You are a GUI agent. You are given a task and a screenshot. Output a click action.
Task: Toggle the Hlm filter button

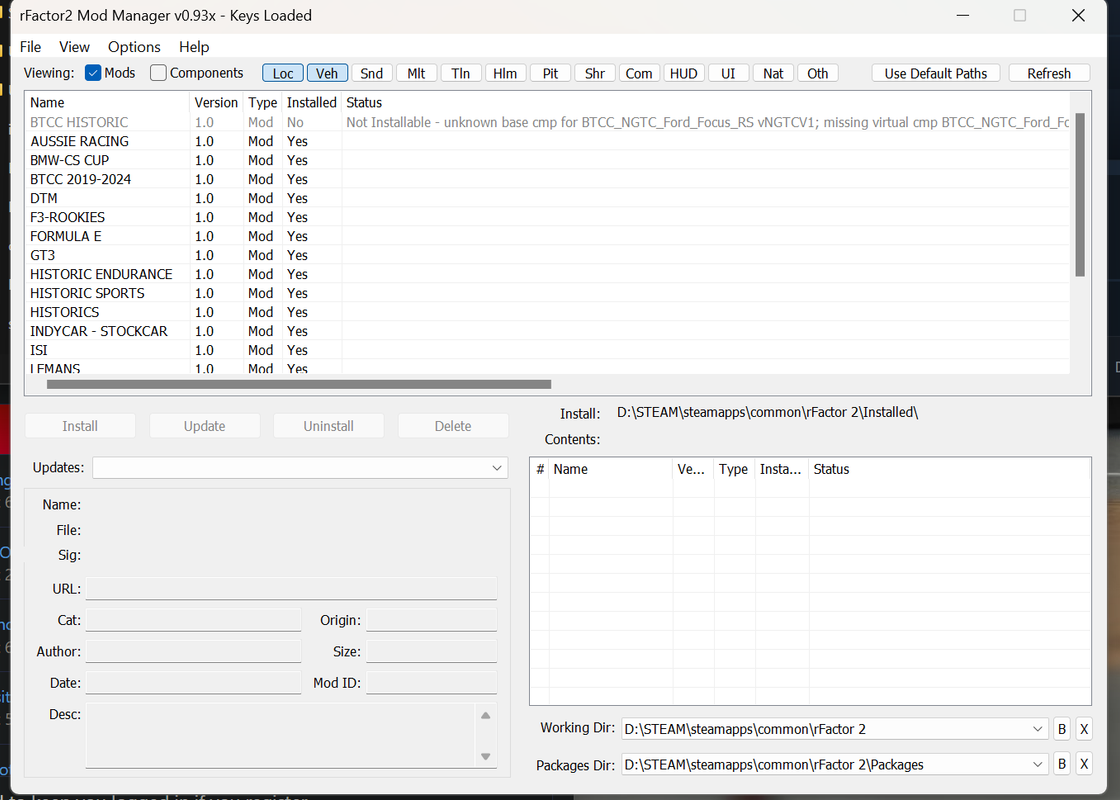click(x=505, y=74)
